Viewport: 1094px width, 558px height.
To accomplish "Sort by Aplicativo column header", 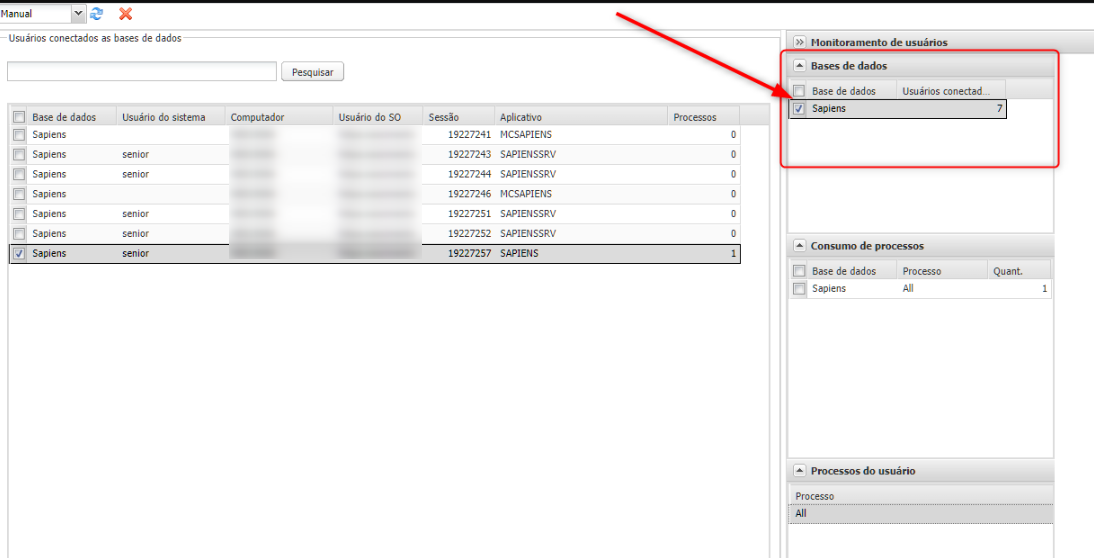I will point(580,117).
